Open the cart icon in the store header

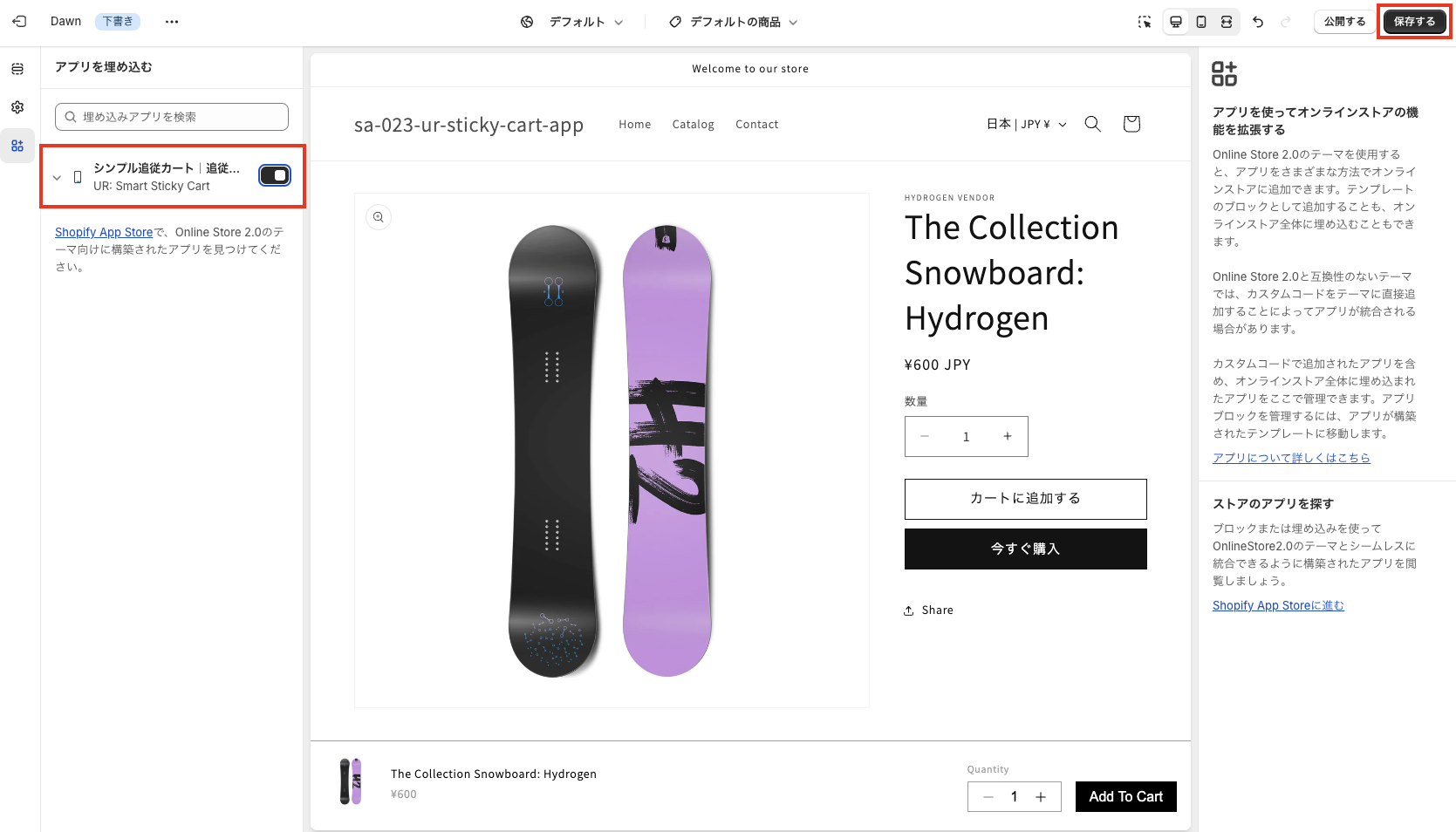(x=1131, y=124)
